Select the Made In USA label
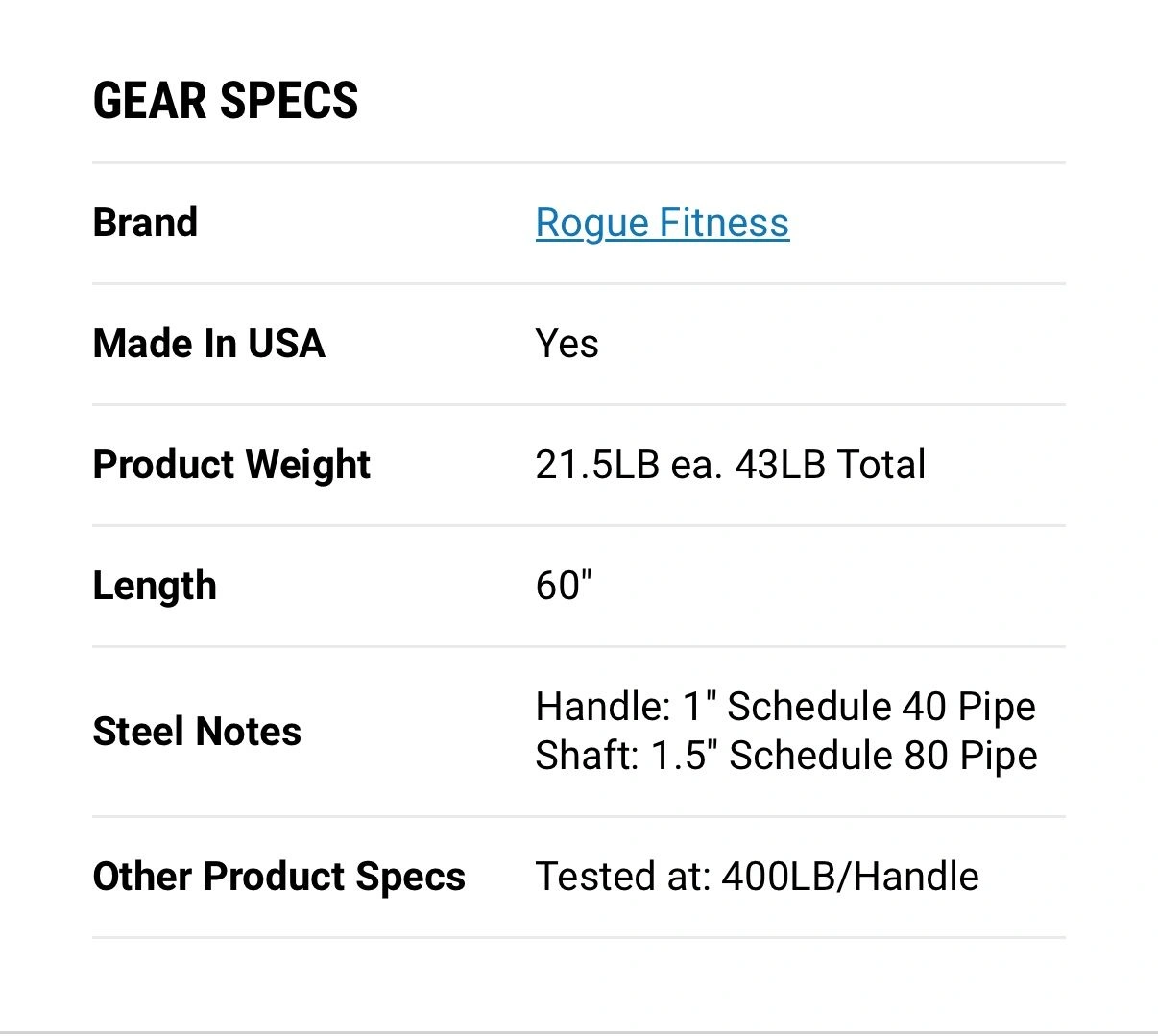This screenshot has width=1158, height=1036. click(x=208, y=344)
